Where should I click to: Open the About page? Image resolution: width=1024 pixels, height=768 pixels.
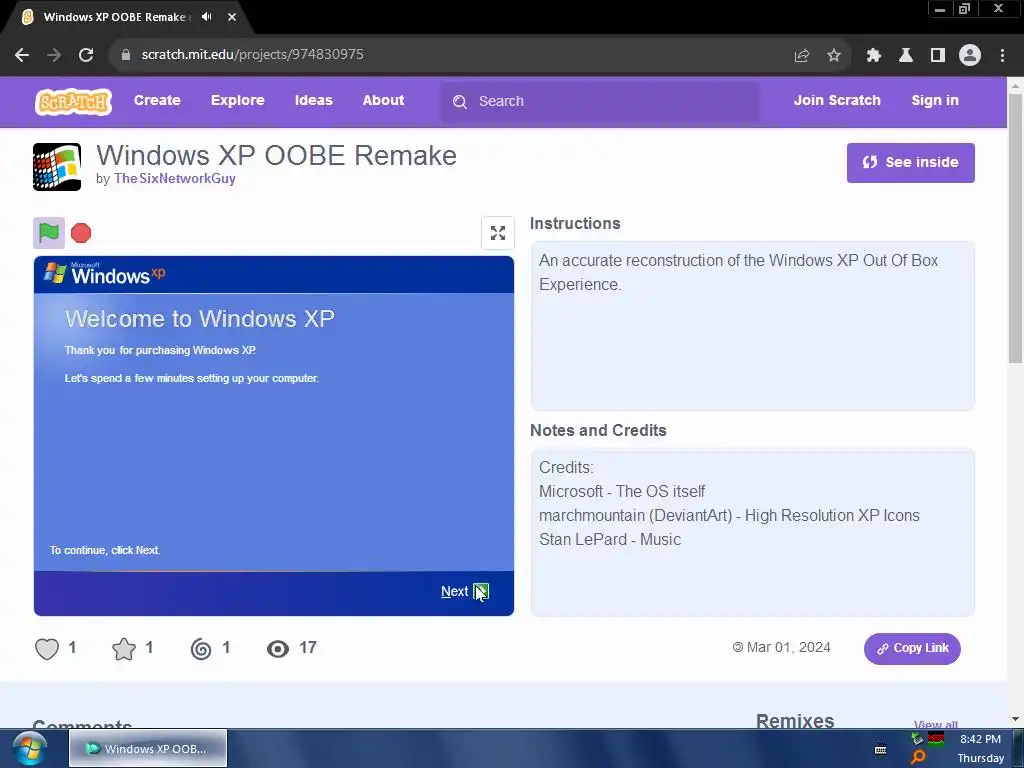[383, 101]
